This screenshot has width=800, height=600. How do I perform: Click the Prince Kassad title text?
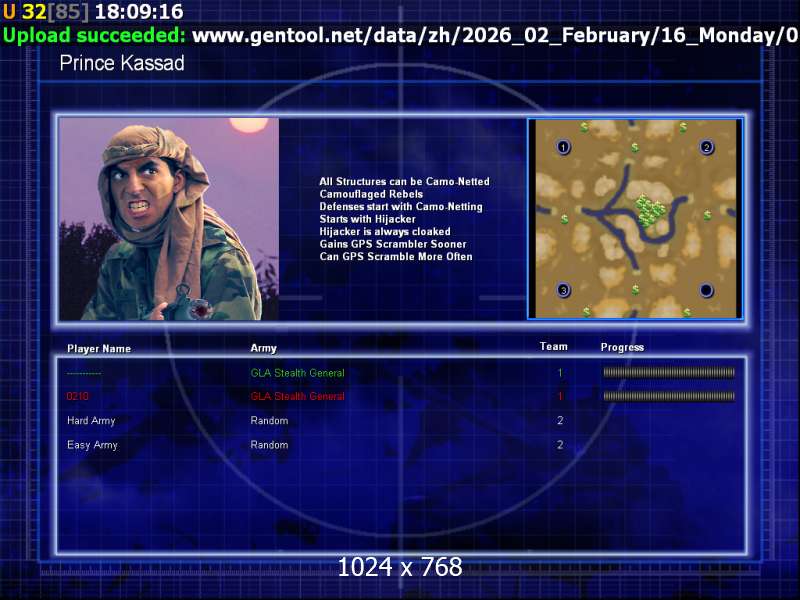pyautogui.click(x=122, y=63)
